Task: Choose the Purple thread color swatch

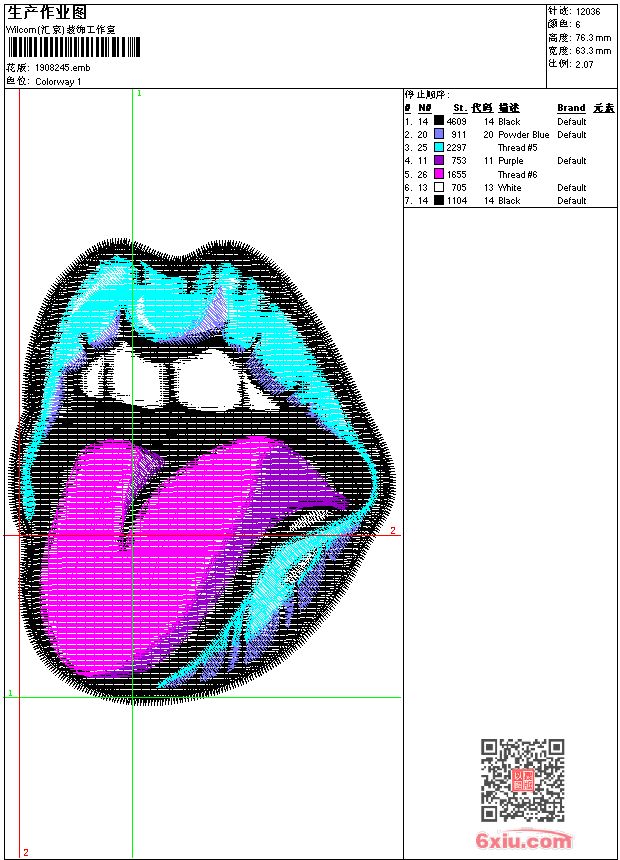Action: coord(439,160)
